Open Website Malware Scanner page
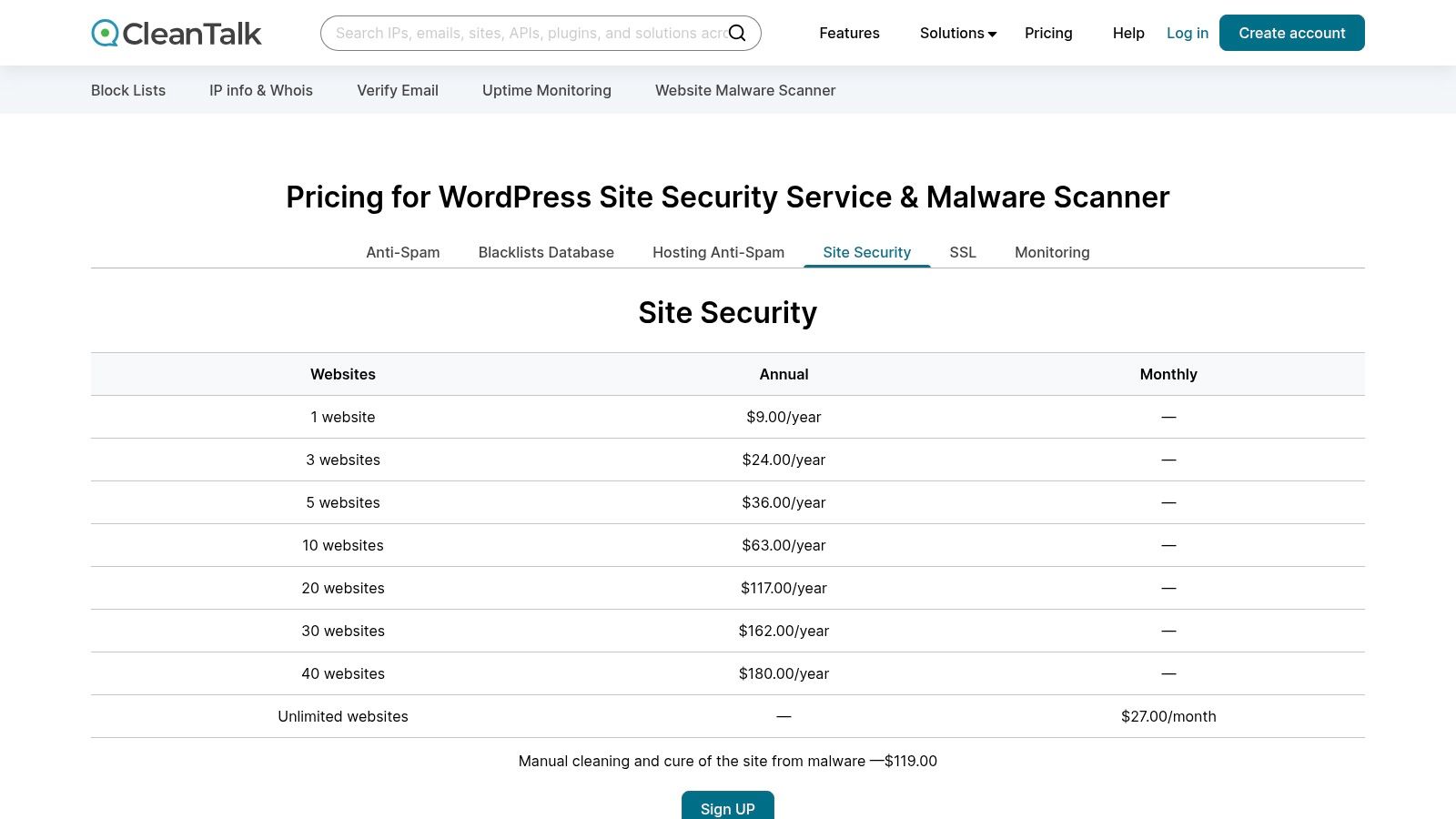This screenshot has height=819, width=1456. [x=745, y=90]
